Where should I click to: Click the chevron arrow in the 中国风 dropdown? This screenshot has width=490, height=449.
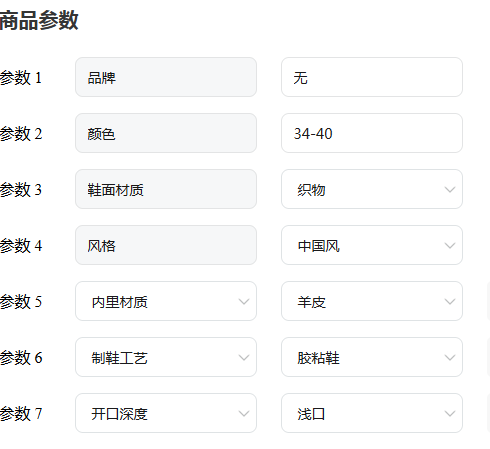[x=450, y=246]
